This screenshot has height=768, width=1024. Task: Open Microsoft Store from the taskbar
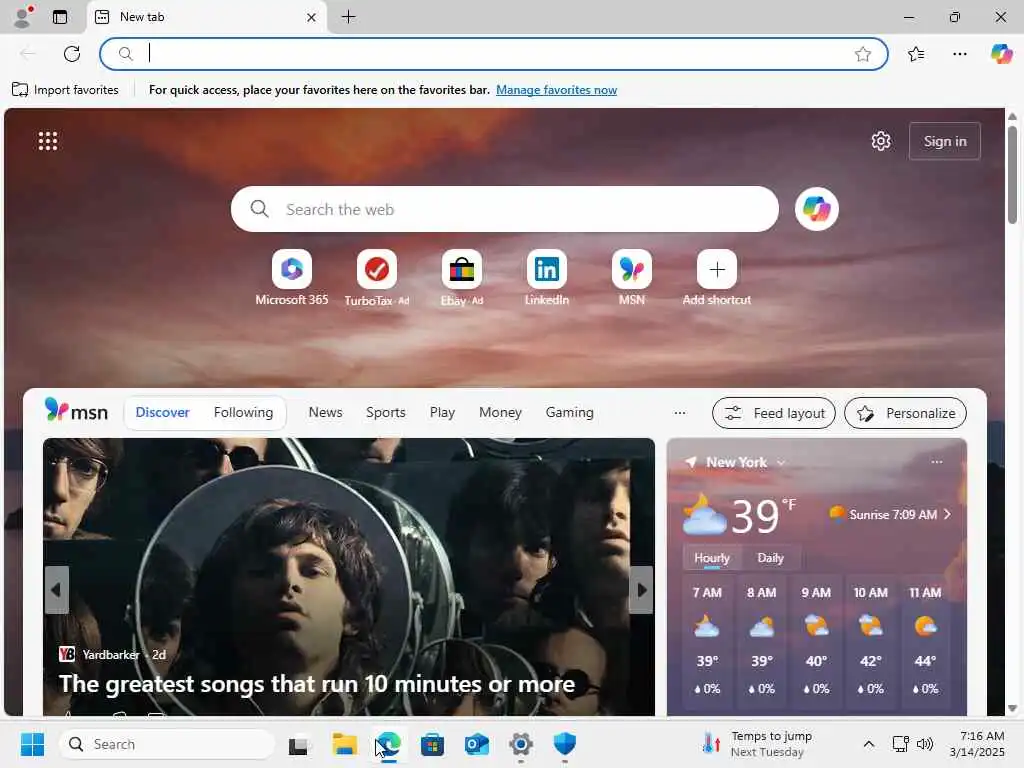(432, 744)
